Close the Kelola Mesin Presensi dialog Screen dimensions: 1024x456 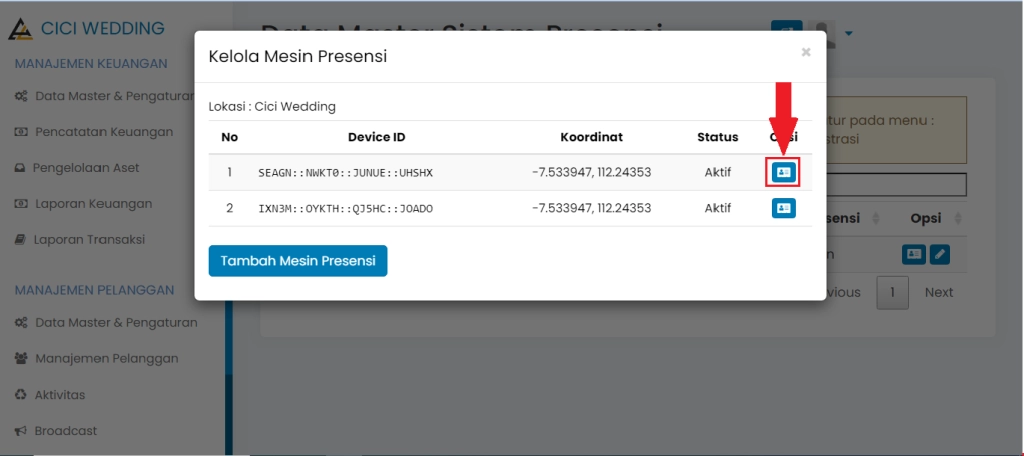[x=805, y=52]
